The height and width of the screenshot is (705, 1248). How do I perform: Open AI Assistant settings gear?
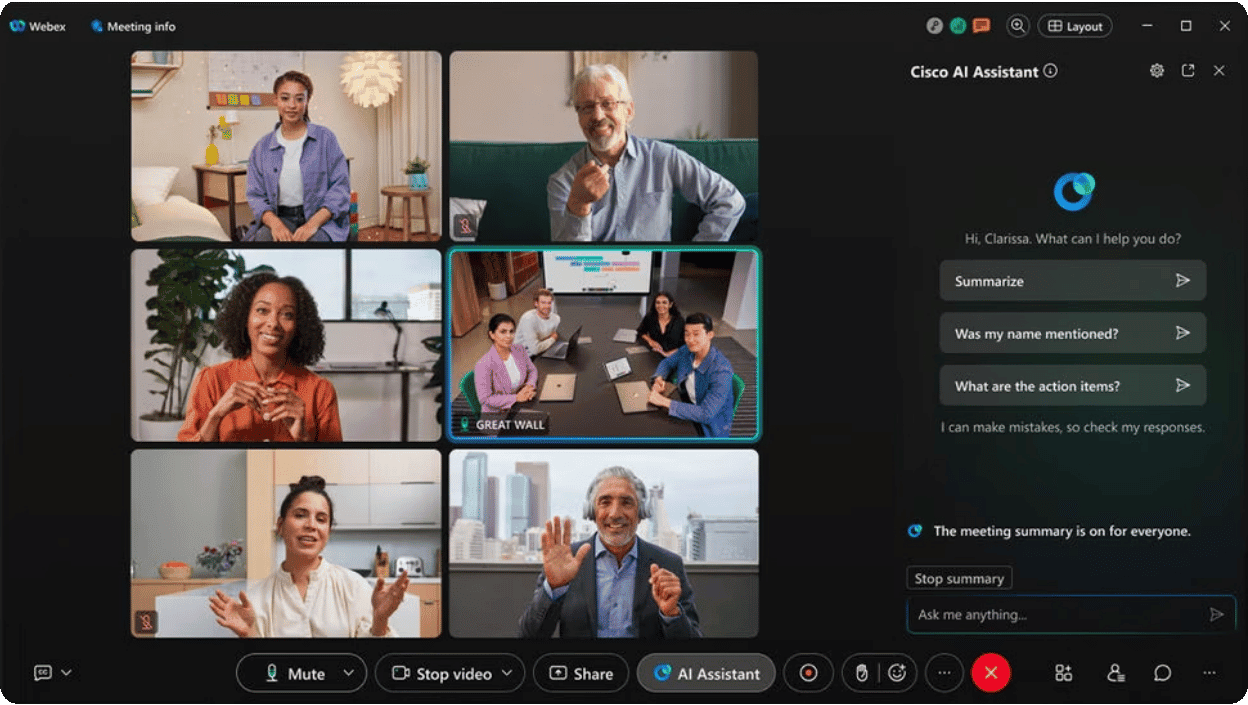tap(1157, 71)
